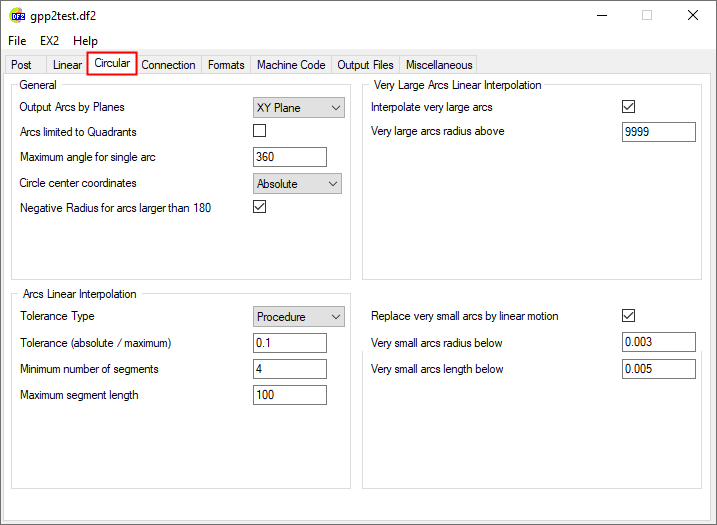Open the File menu
The width and height of the screenshot is (717, 525).
[17, 41]
